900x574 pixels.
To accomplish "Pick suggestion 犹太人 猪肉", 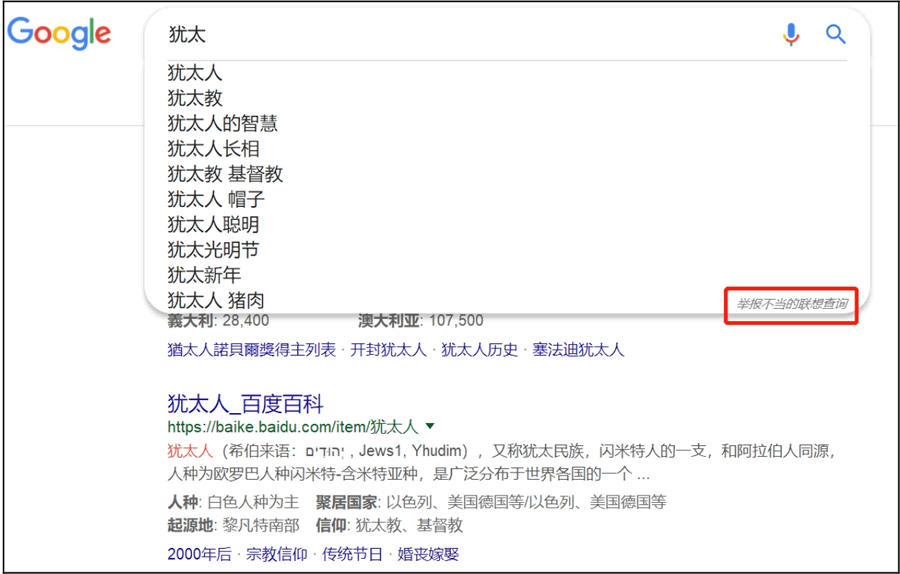I will 216,300.
